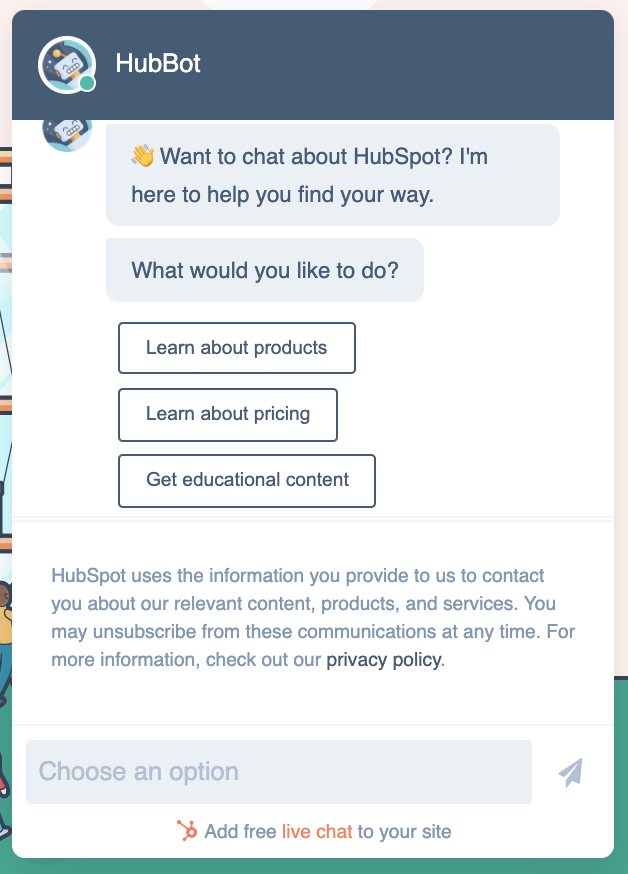
Task: Click the robot illustration inside the header avatar
Action: coord(67,64)
